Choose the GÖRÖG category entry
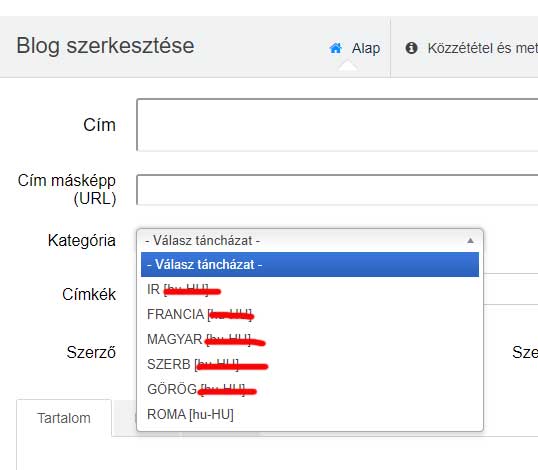Image resolution: width=538 pixels, height=470 pixels. pos(310,389)
